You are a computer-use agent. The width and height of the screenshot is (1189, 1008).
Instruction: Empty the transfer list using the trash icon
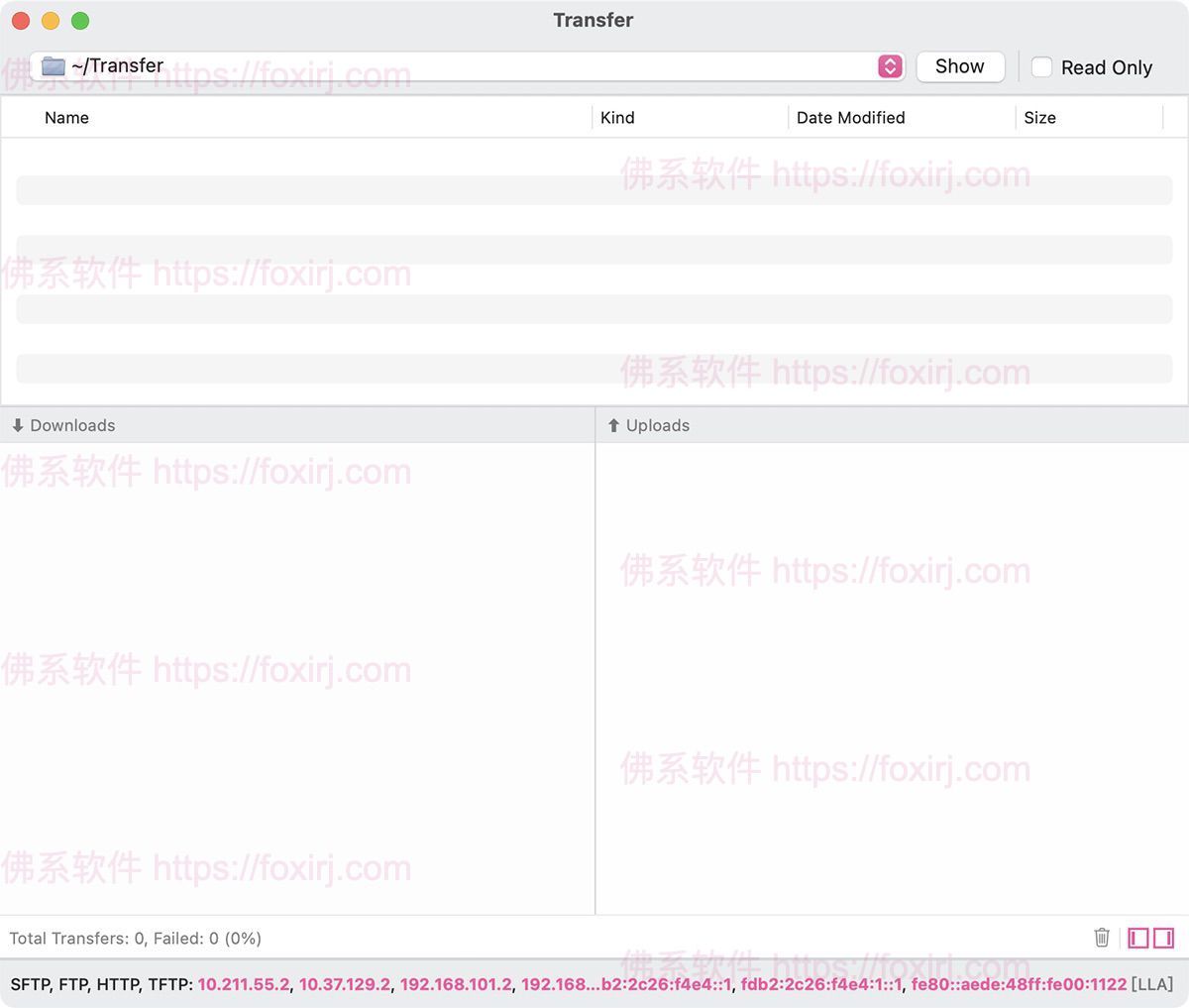1101,938
